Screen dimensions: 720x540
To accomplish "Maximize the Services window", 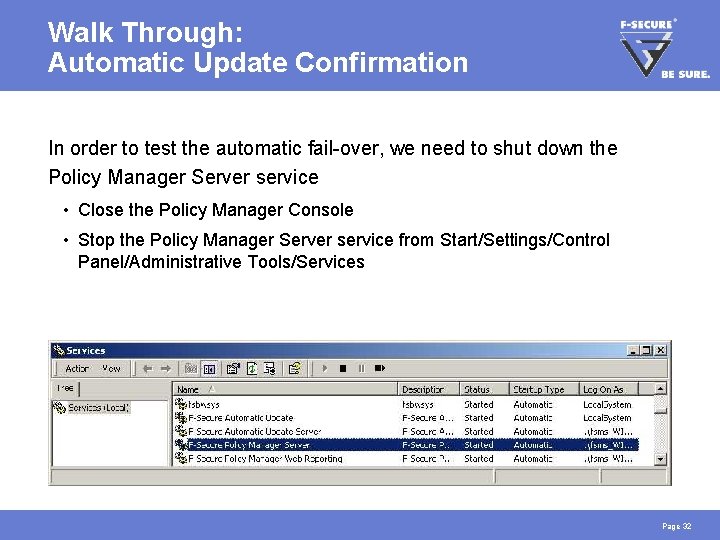I will point(646,350).
